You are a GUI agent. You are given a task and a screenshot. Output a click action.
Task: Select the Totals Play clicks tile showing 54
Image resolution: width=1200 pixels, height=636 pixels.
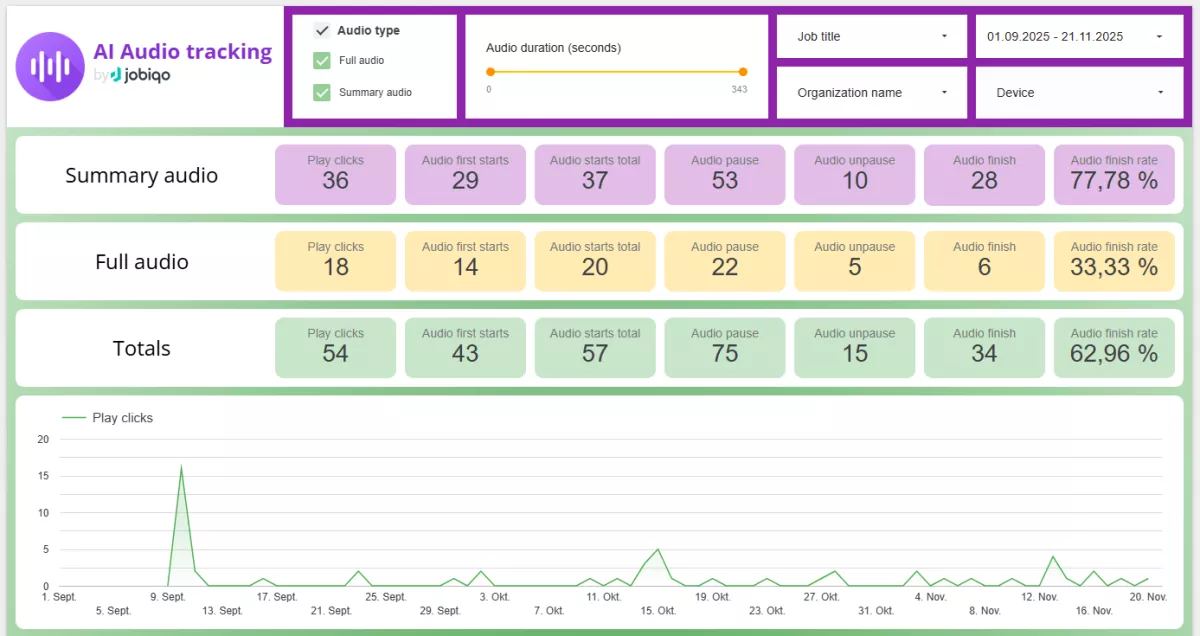pyautogui.click(x=335, y=347)
